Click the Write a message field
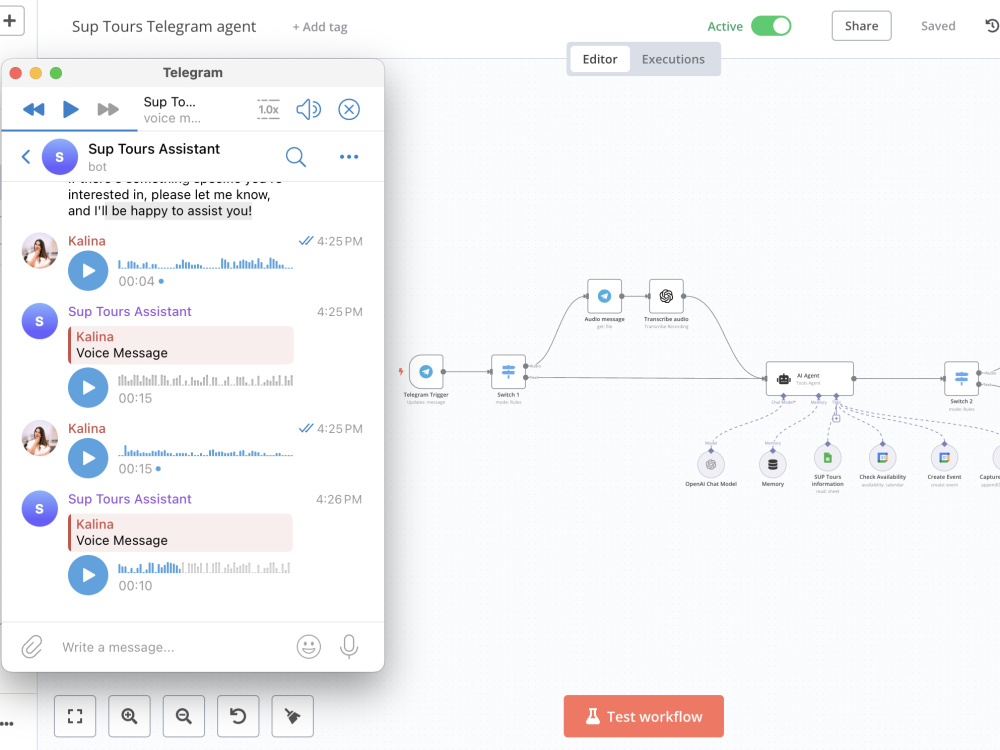 pyautogui.click(x=172, y=647)
